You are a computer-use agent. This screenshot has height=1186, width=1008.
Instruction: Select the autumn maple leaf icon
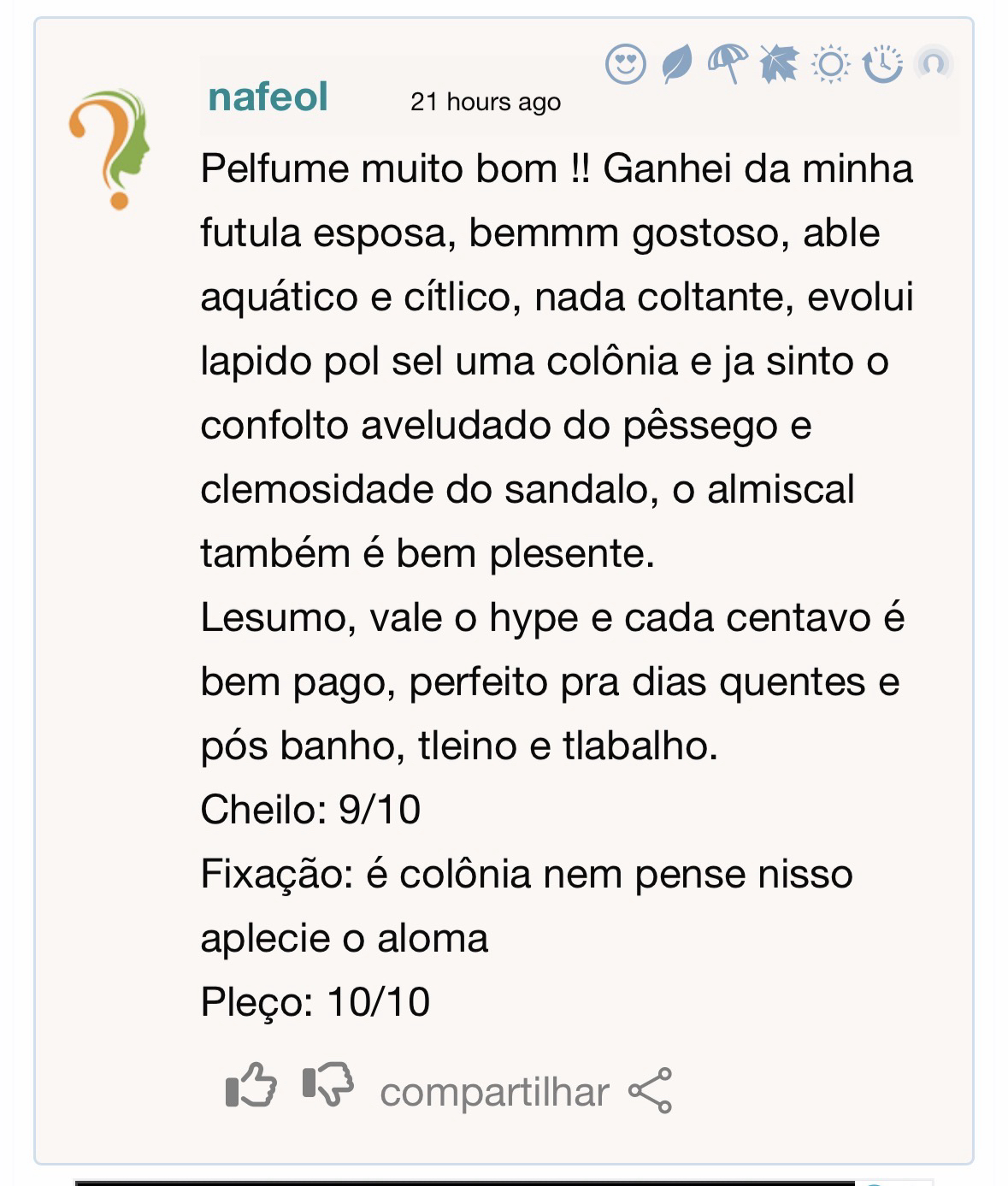pyautogui.click(x=779, y=64)
